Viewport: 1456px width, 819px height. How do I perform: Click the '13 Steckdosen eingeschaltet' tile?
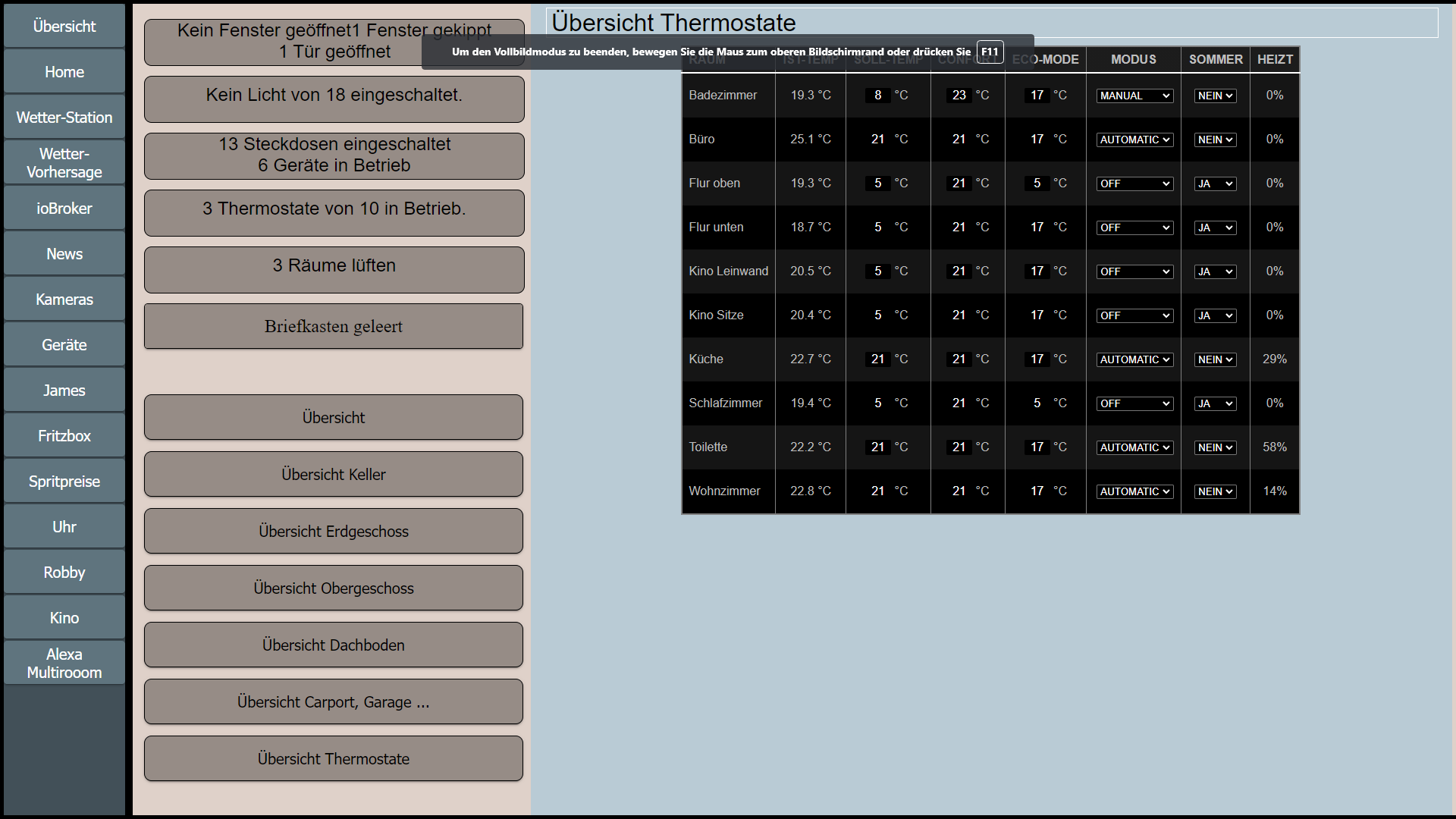click(x=334, y=155)
